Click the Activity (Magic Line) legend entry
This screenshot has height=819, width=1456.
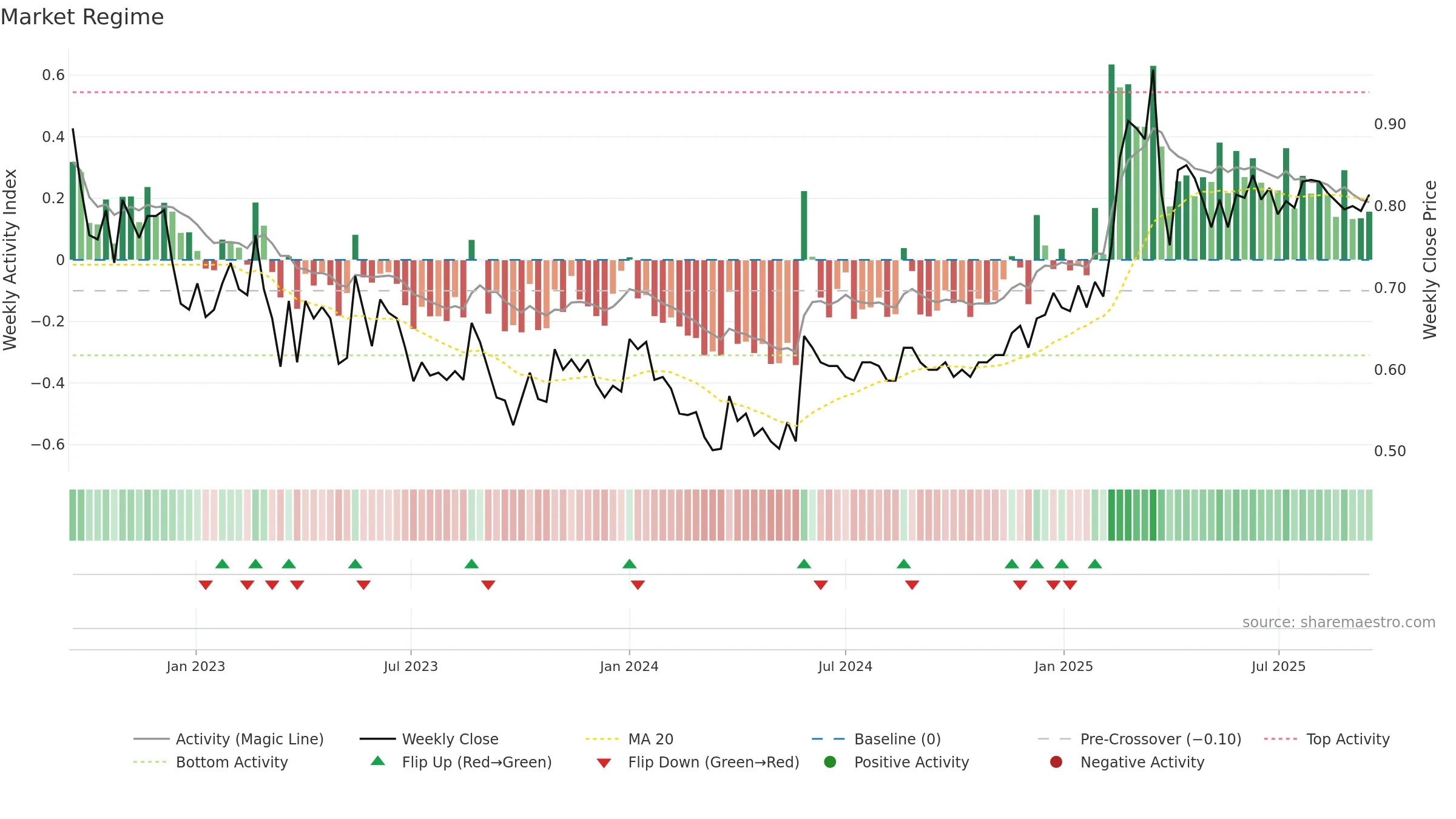pyautogui.click(x=228, y=739)
